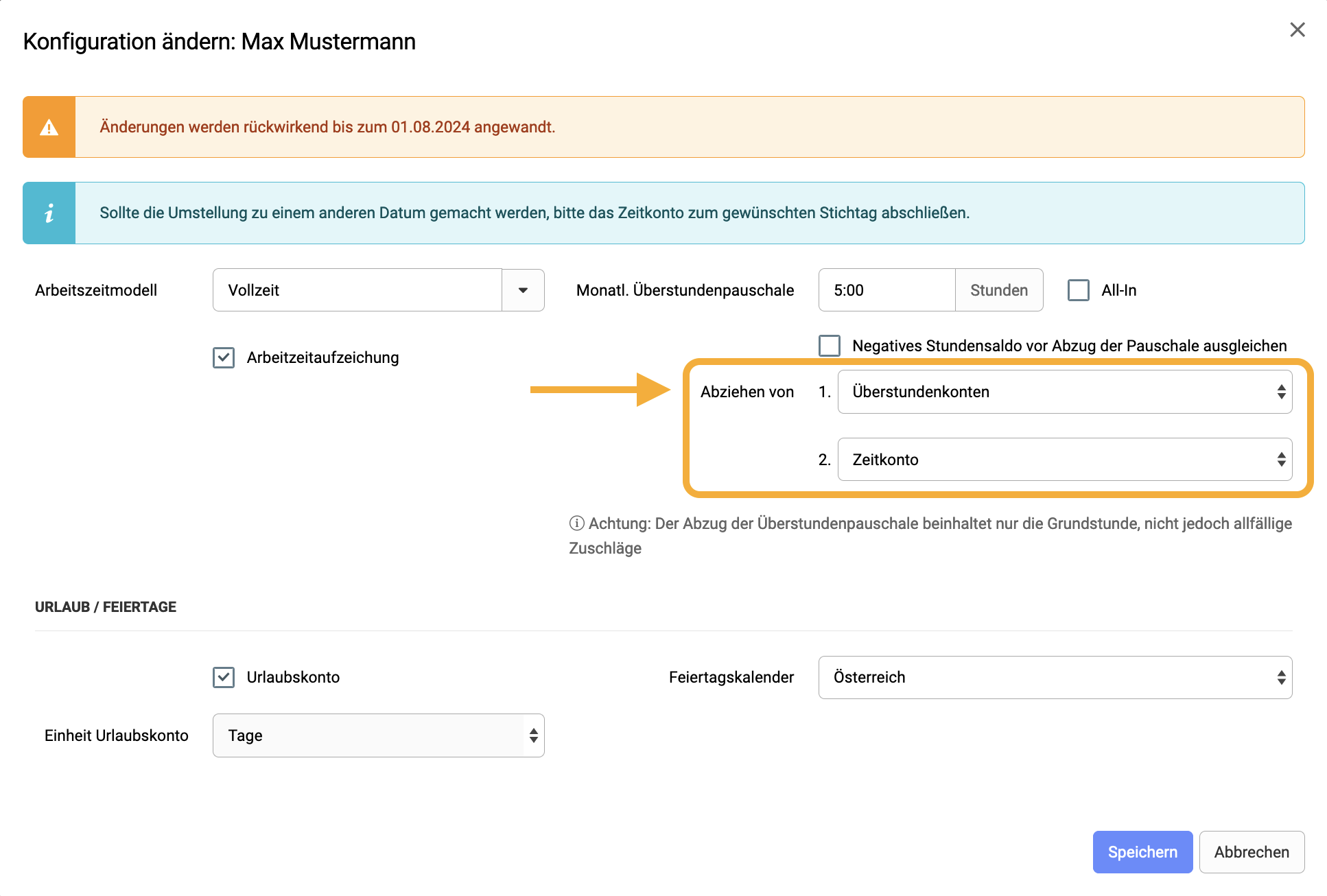Click the dialog title Konfiguration ändern
Screen dimensions: 1327x896
220,41
